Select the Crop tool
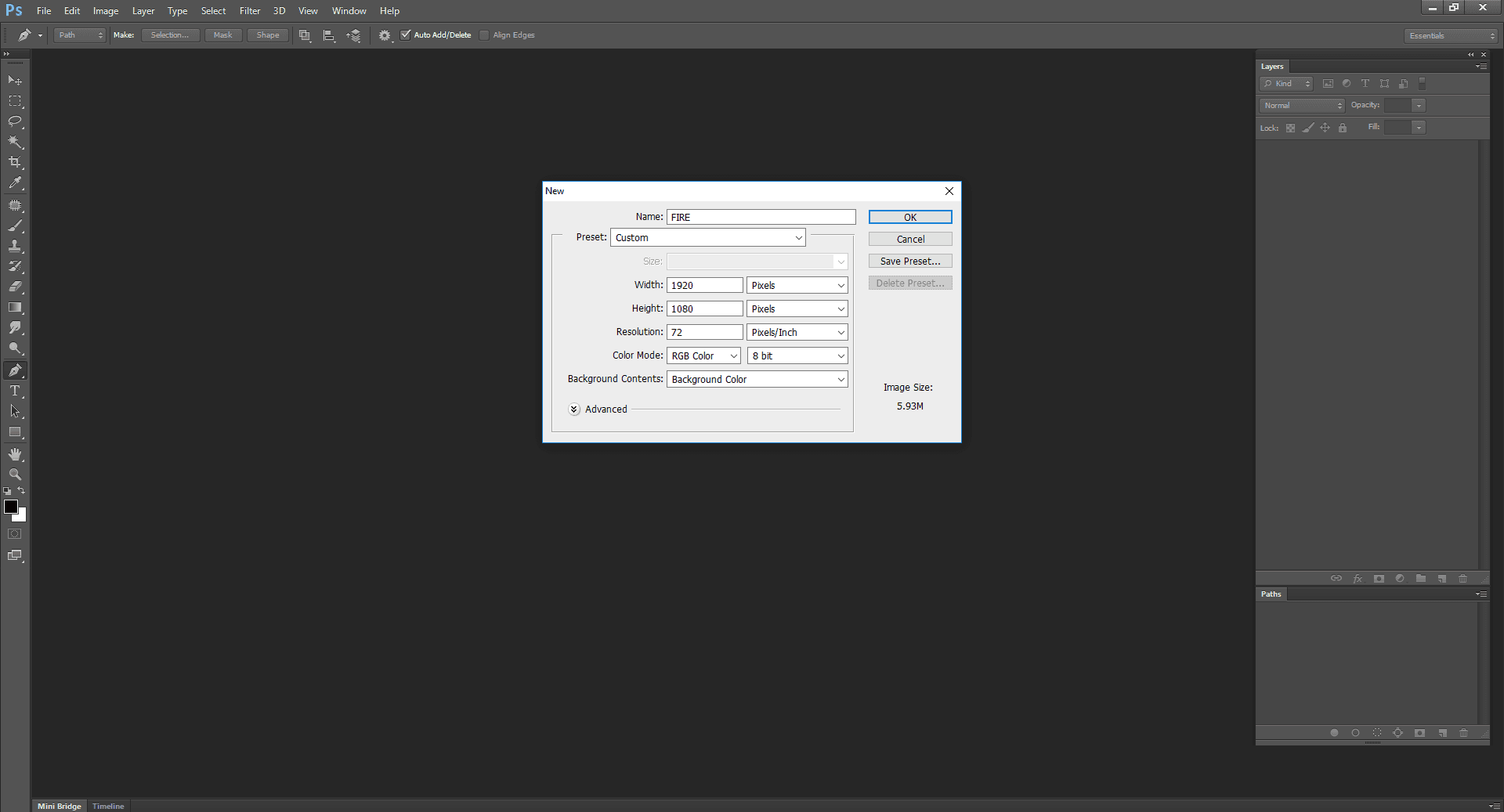1504x812 pixels. pos(15,162)
